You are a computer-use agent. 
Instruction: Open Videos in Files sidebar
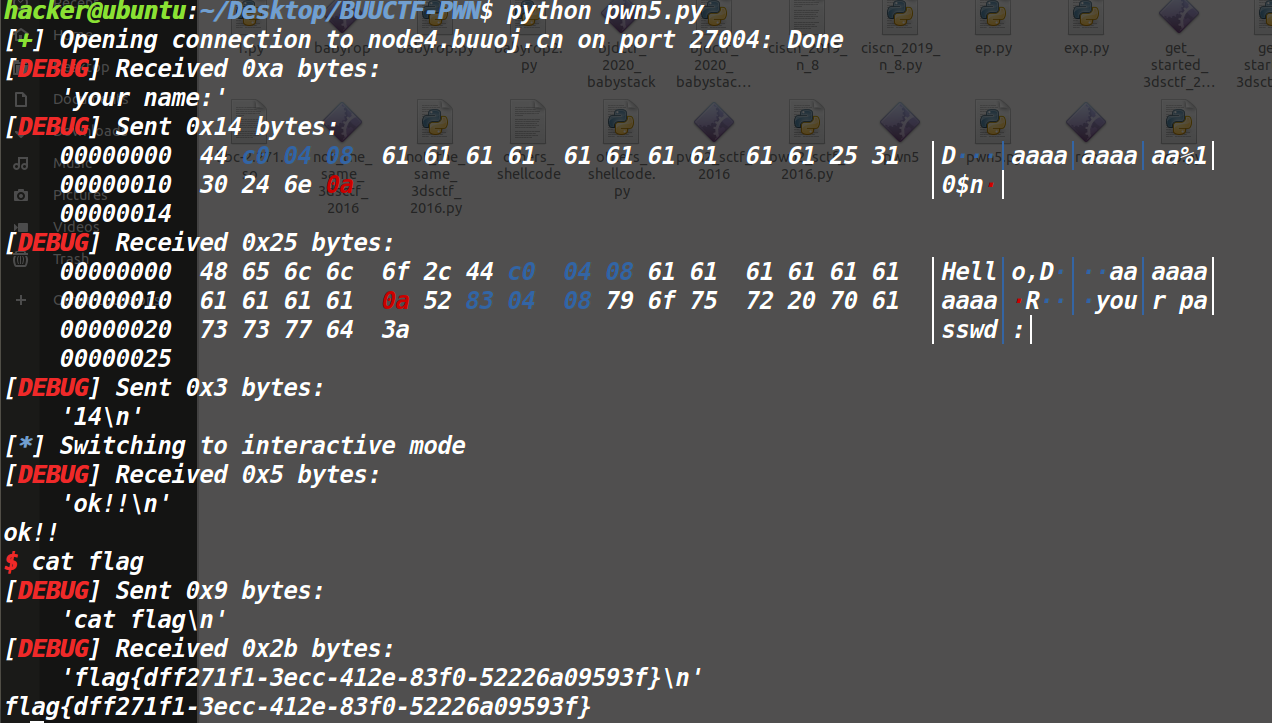pyautogui.click(x=76, y=227)
